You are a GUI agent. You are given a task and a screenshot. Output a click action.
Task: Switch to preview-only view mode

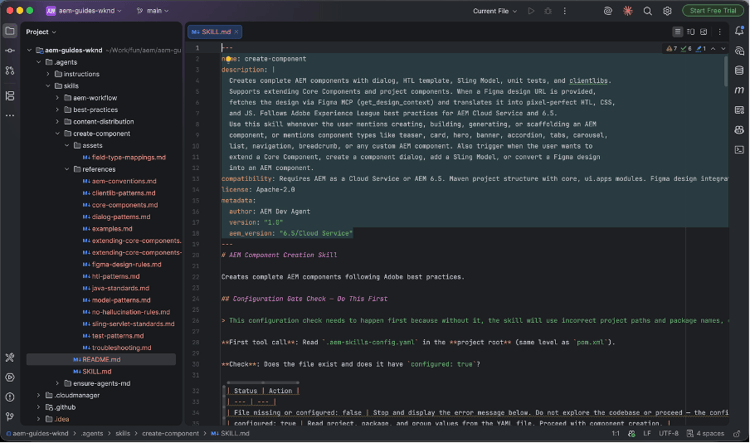pyautogui.click(x=704, y=32)
